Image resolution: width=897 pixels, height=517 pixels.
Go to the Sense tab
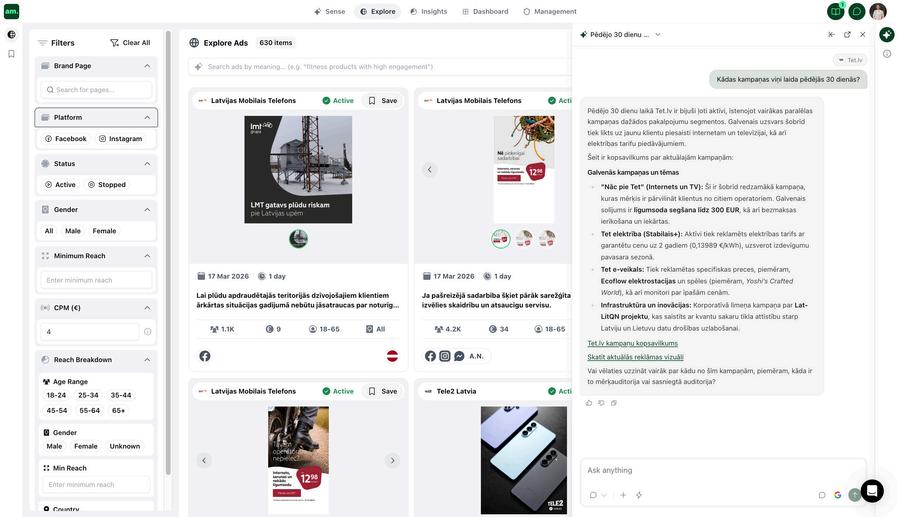pyautogui.click(x=330, y=11)
